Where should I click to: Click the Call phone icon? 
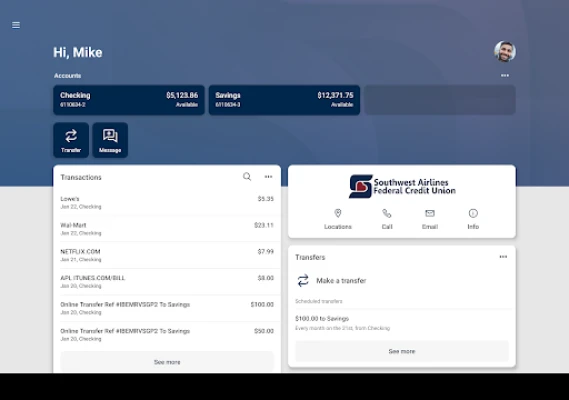(387, 213)
